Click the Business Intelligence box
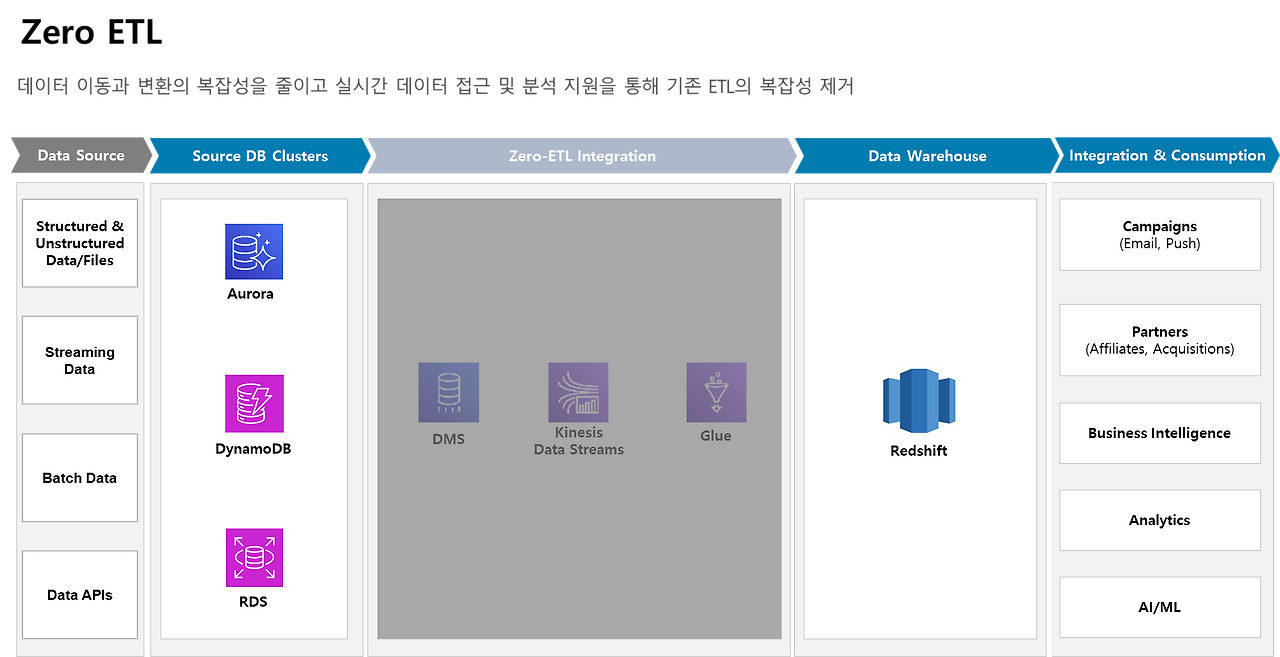Image resolution: width=1280 pixels, height=657 pixels. (x=1160, y=433)
